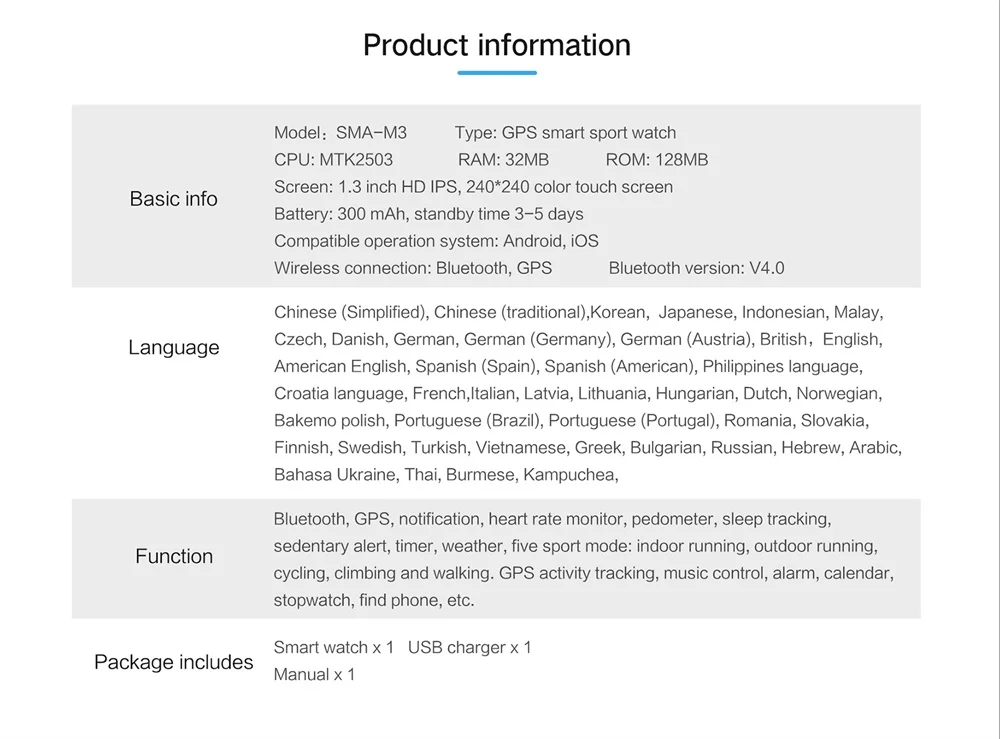Select the Language row label
Image resolution: width=1000 pixels, height=739 pixels.
(x=173, y=348)
